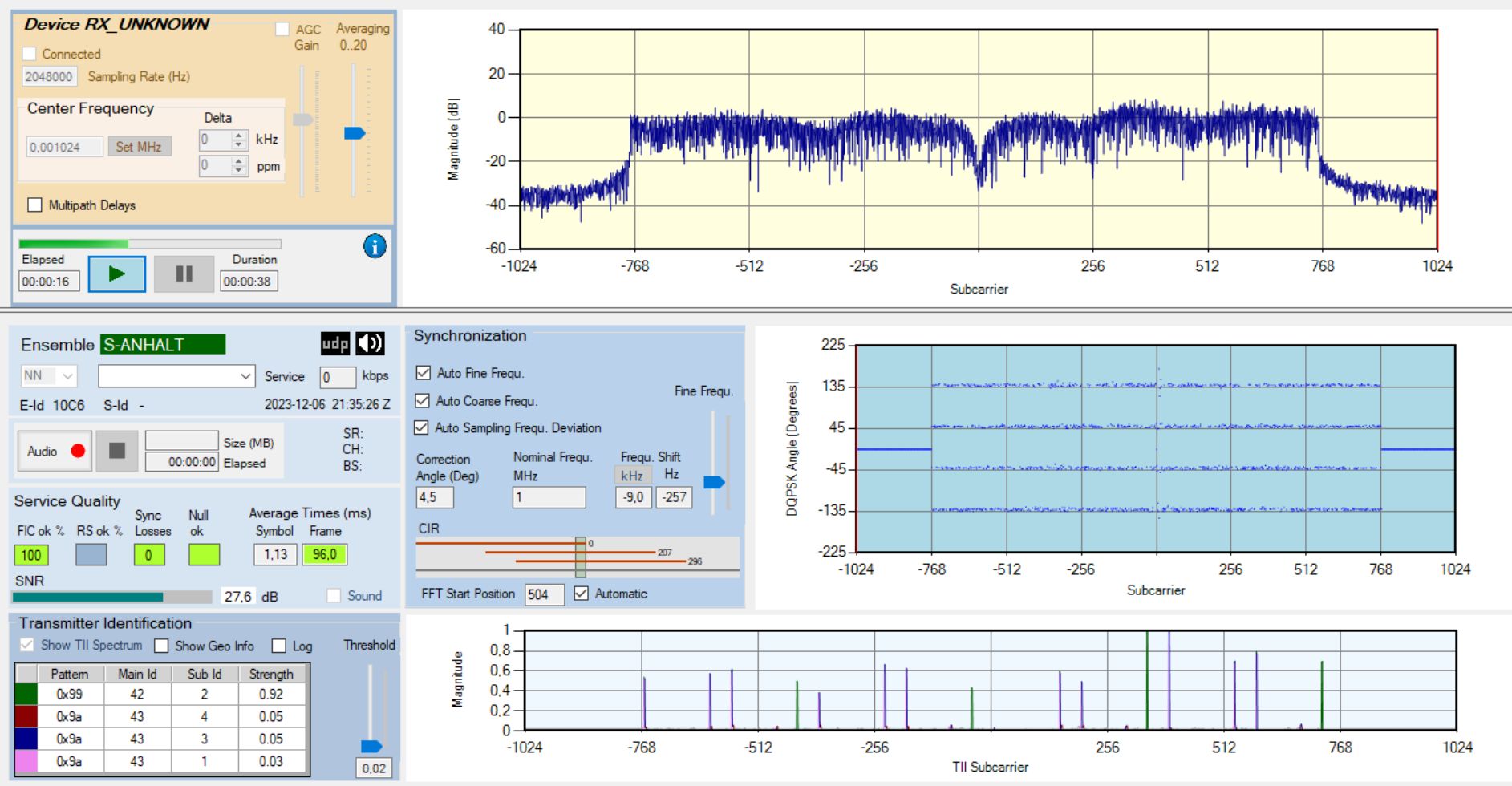The width and height of the screenshot is (1512, 786).
Task: Adjust the Averaging slider handle
Action: tap(355, 133)
